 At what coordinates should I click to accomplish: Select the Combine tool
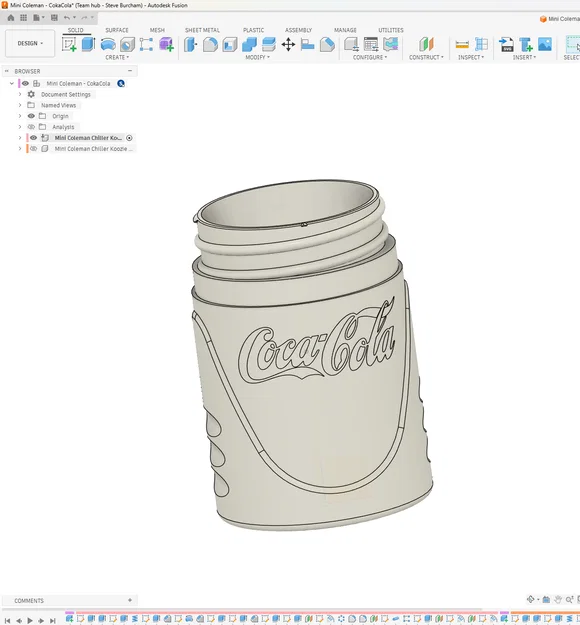coord(249,44)
